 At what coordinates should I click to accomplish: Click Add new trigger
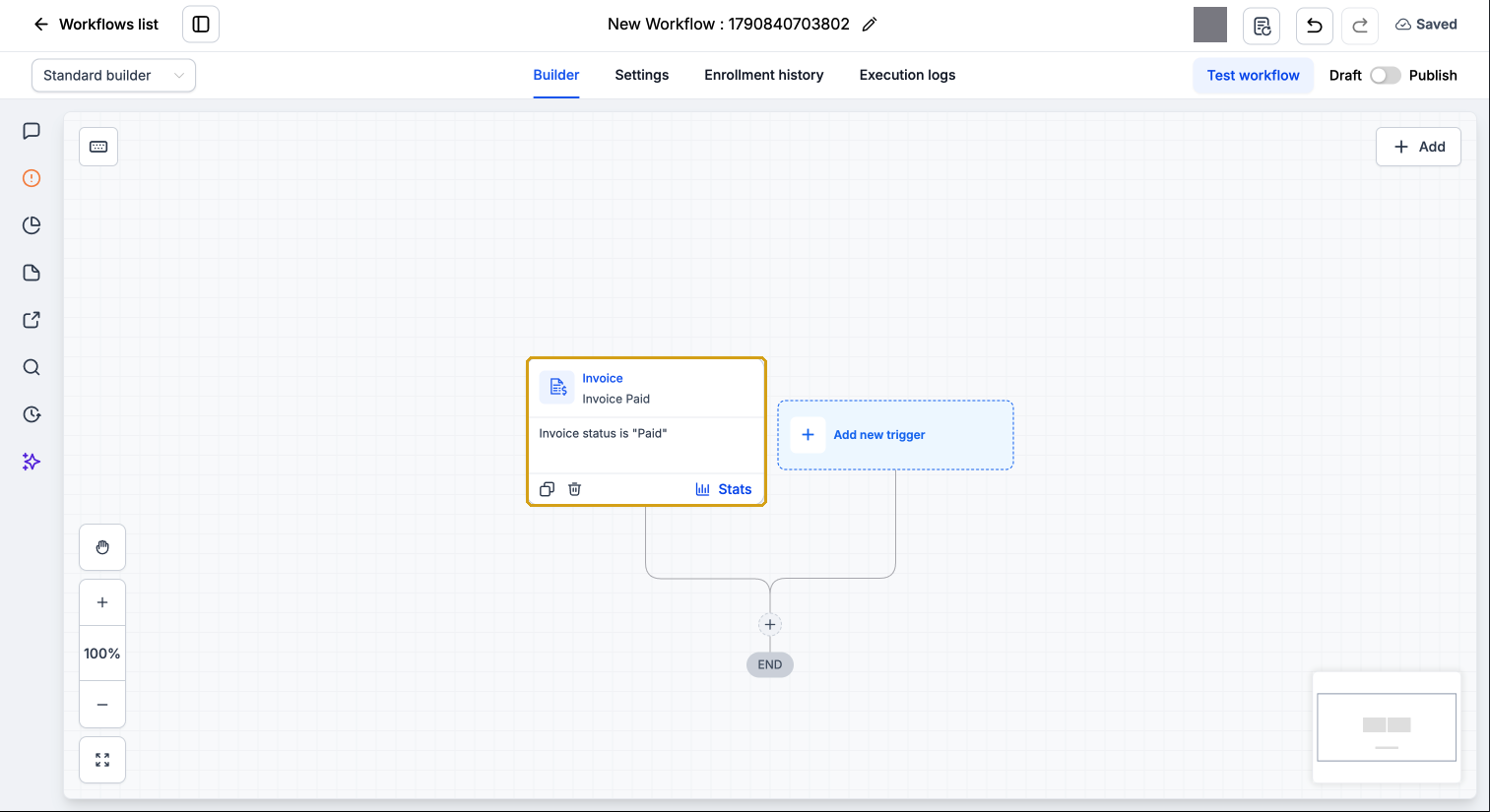tap(895, 435)
